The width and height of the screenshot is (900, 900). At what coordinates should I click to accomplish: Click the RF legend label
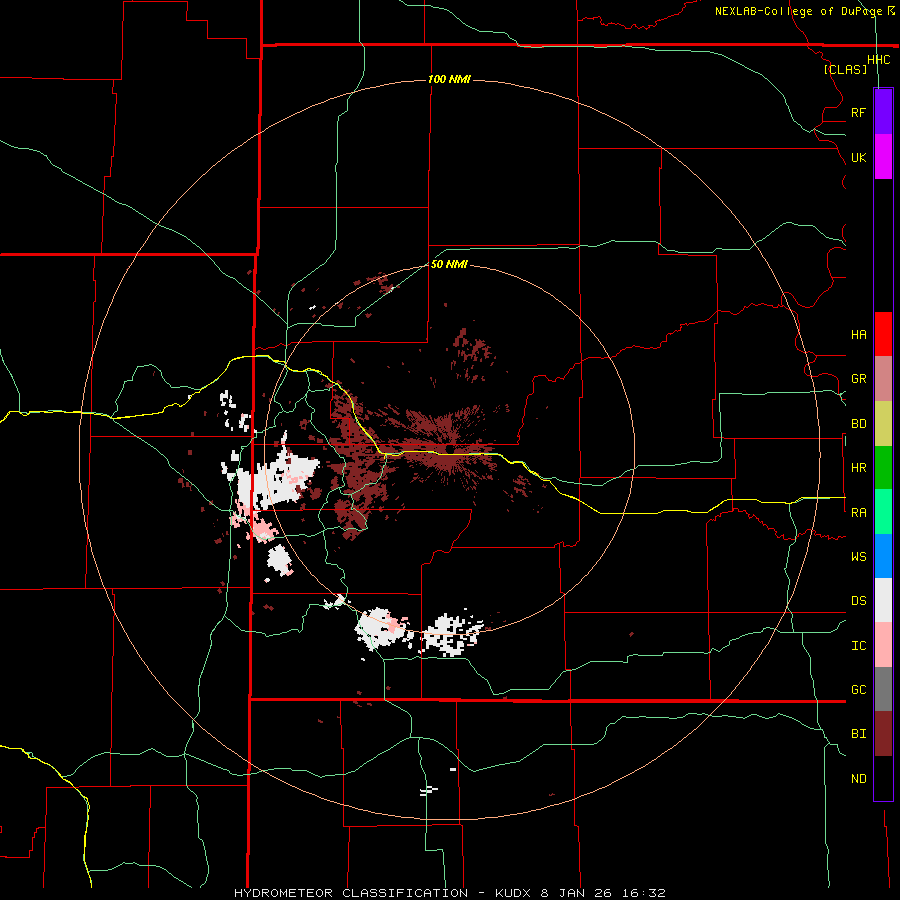(x=858, y=112)
